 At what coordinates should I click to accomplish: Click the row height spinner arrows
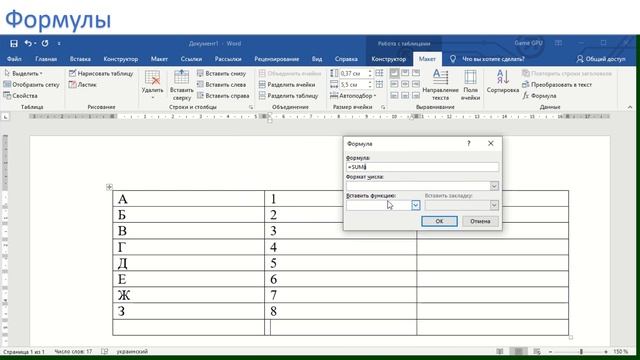pyautogui.click(x=370, y=73)
